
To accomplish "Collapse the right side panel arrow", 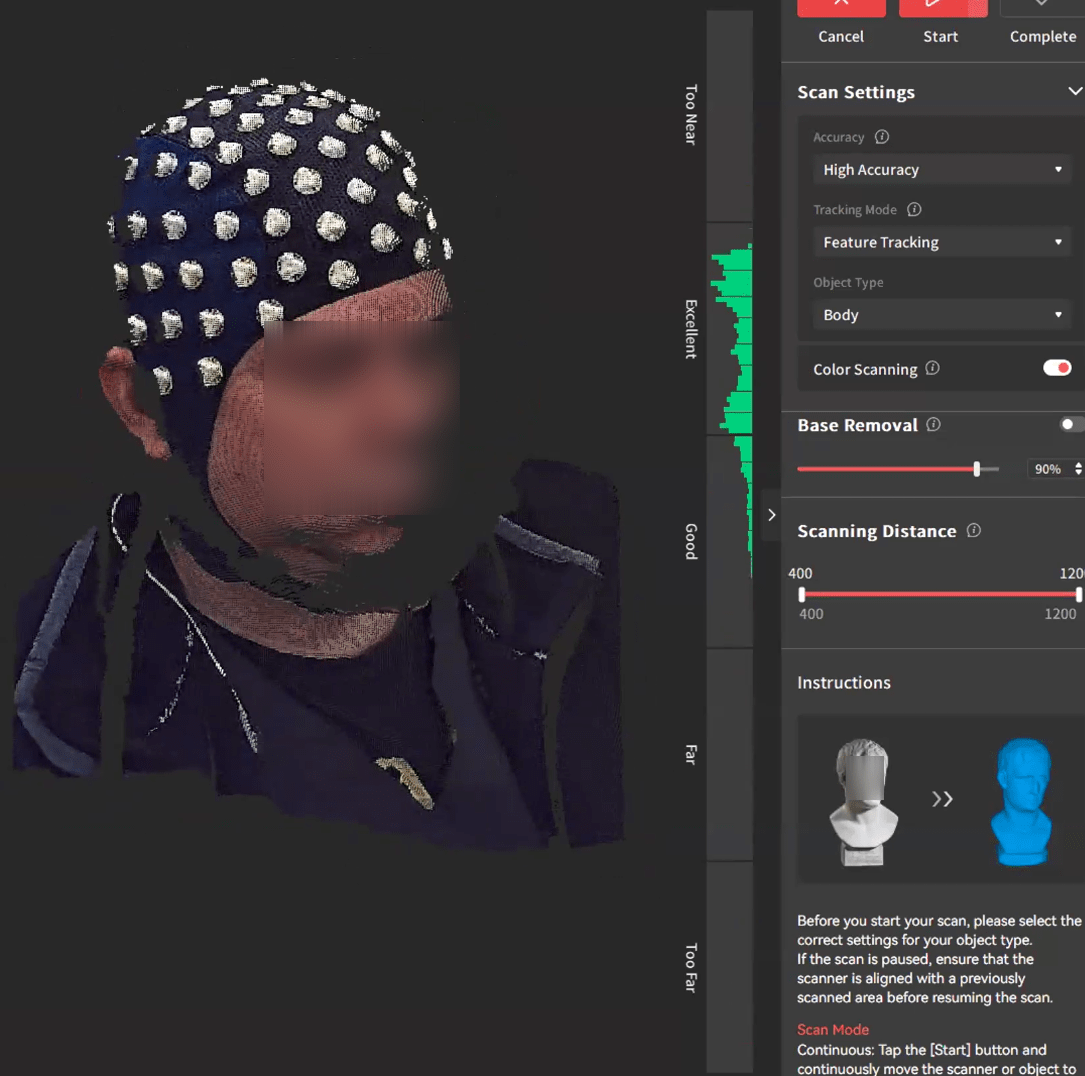I will pyautogui.click(x=771, y=515).
